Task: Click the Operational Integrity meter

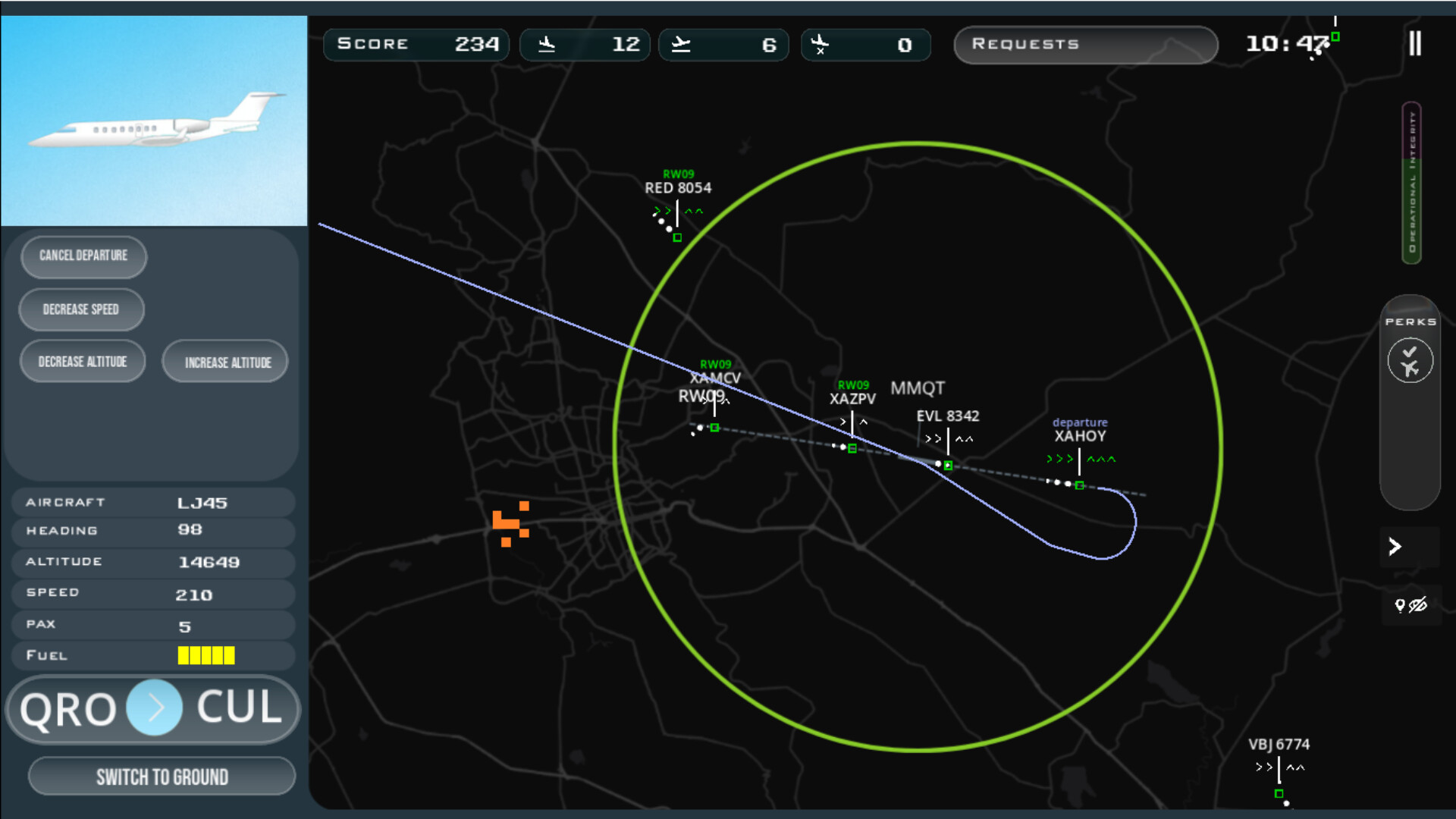Action: 1411,183
